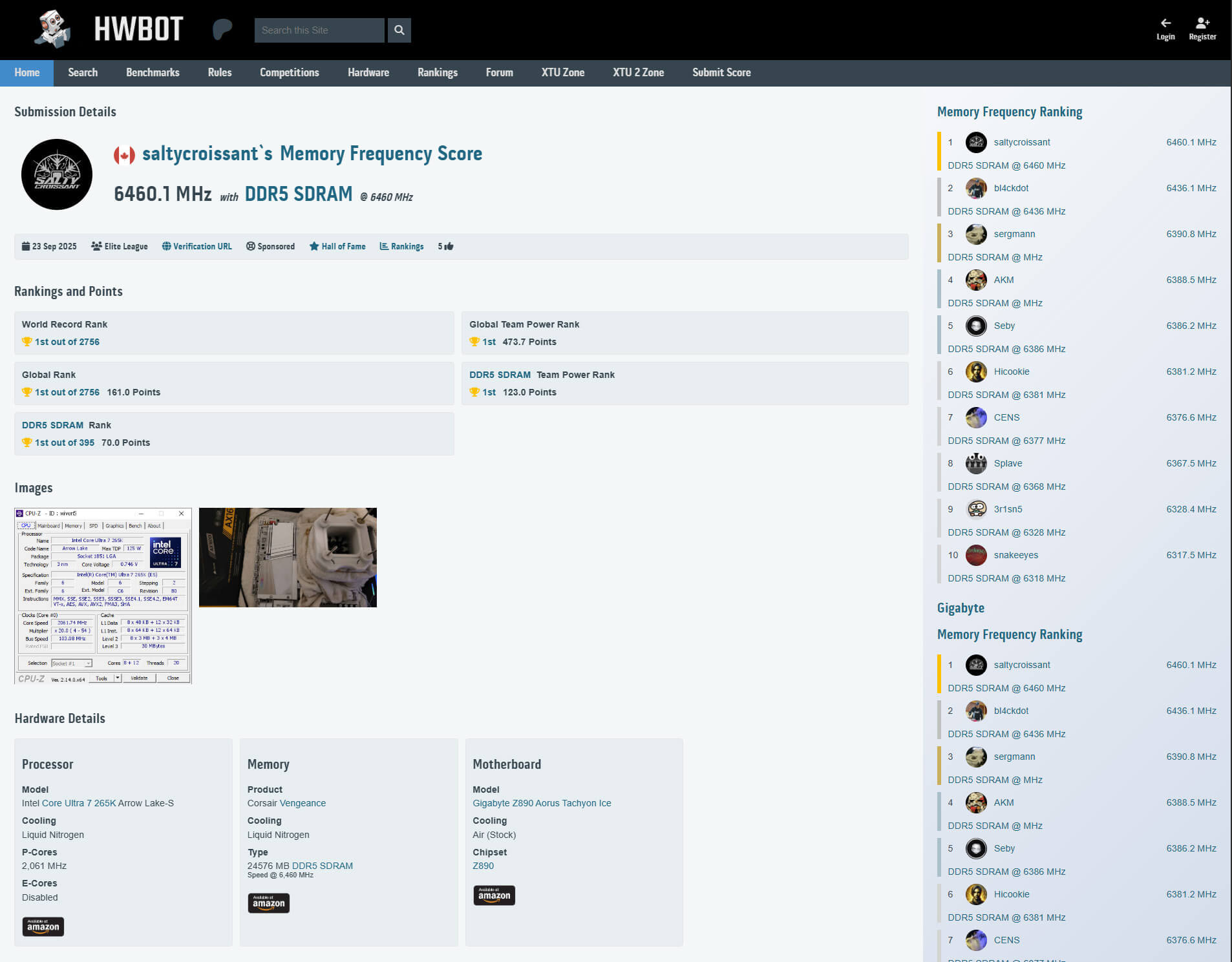This screenshot has height=962, width=1232.
Task: Open the XTU 2 Zone page
Action: tap(639, 73)
